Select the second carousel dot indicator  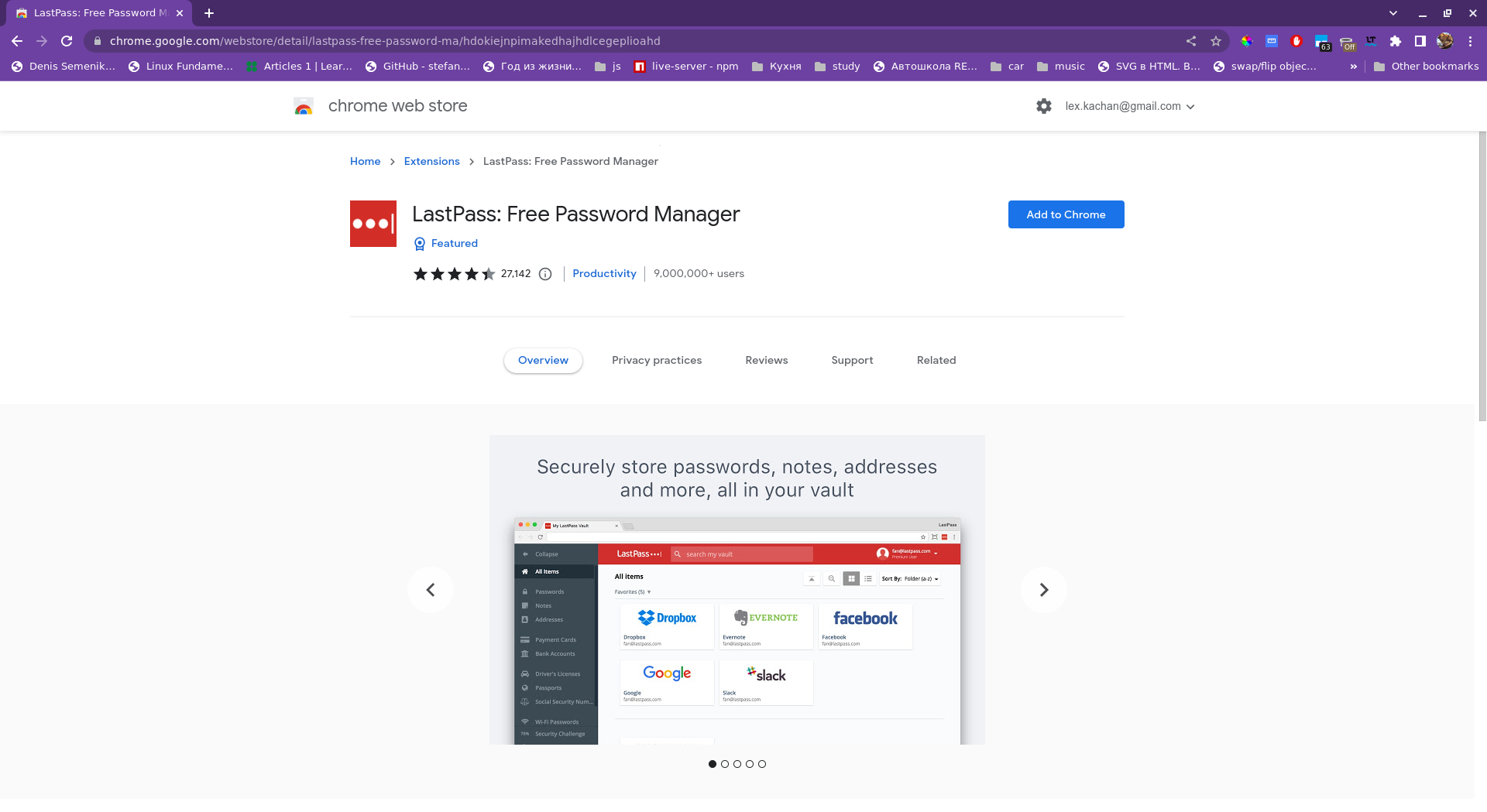[x=725, y=764]
